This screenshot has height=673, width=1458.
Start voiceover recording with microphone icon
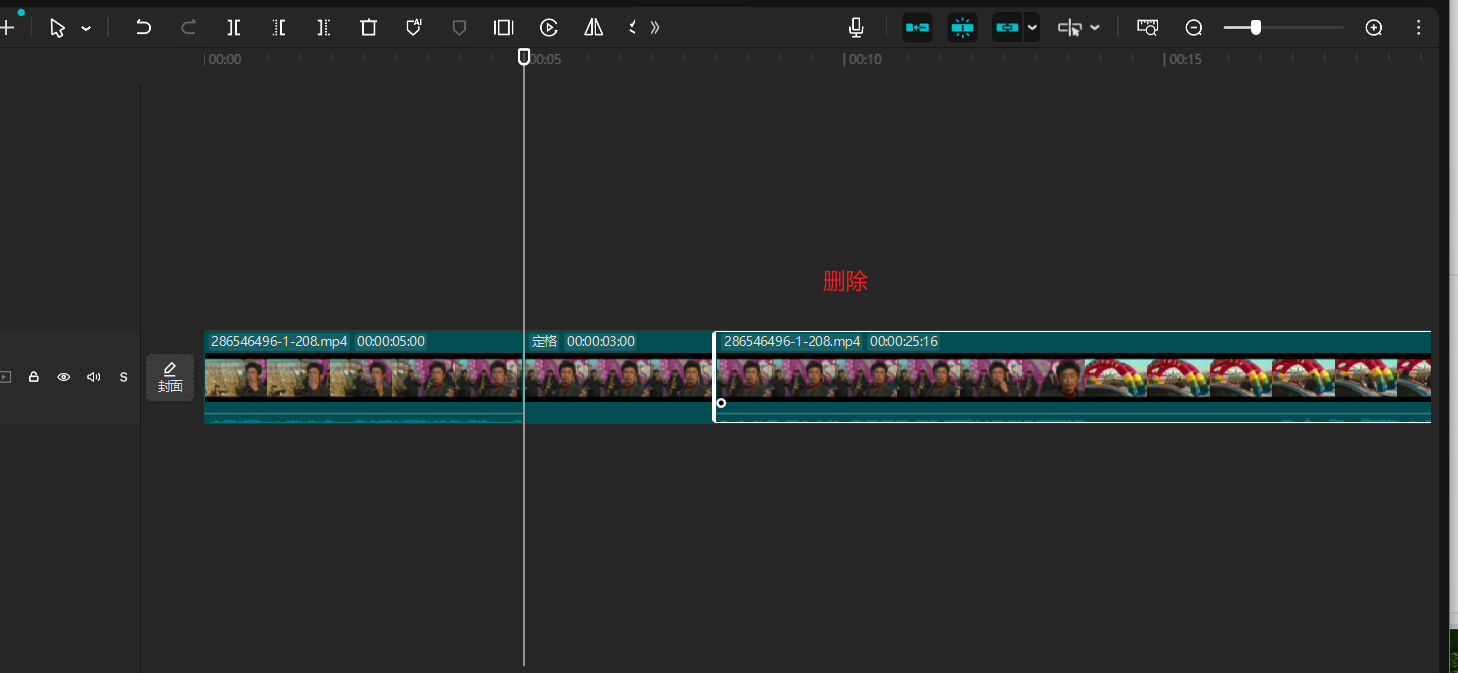(856, 28)
